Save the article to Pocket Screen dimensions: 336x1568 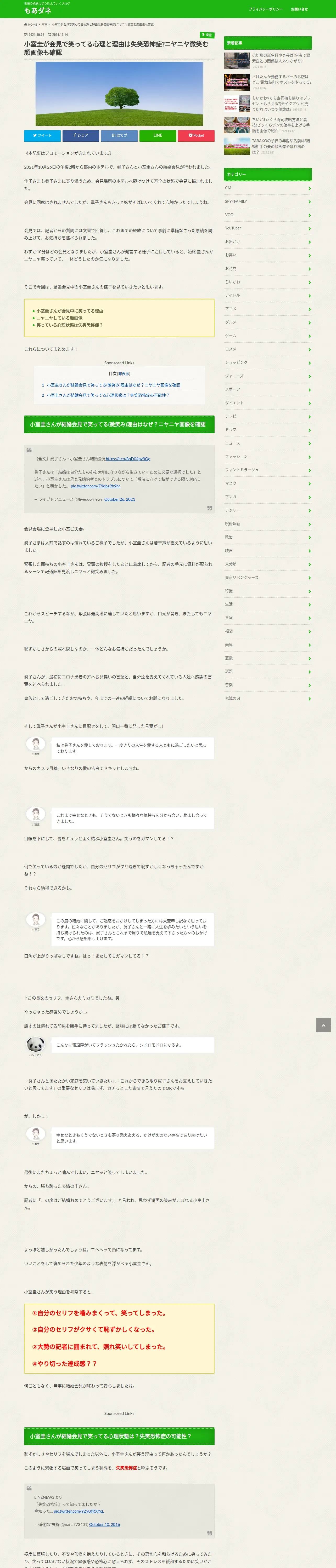click(196, 135)
